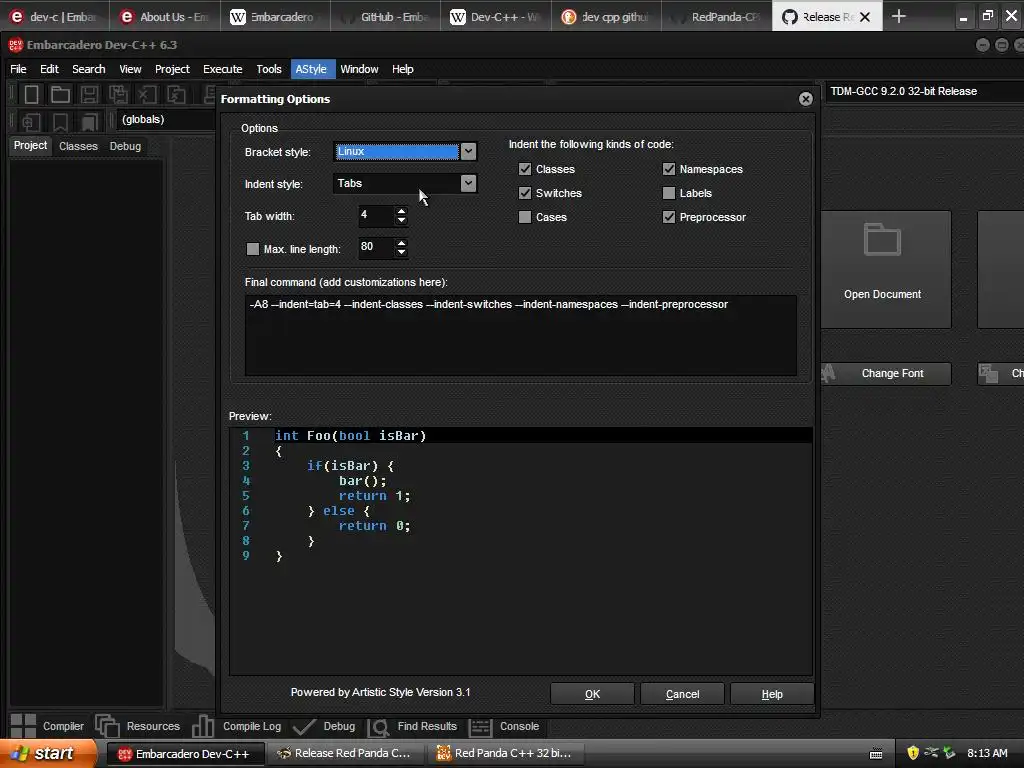The image size is (1024, 768).
Task: Enable the Max. line length checkbox
Action: click(x=253, y=249)
